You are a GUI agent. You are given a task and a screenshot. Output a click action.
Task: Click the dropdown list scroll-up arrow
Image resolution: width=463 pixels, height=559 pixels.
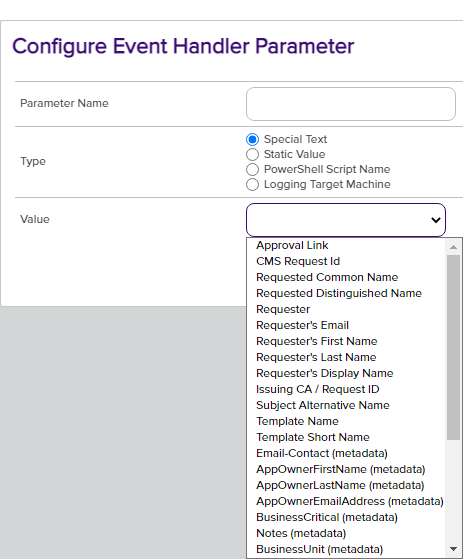coord(453,247)
